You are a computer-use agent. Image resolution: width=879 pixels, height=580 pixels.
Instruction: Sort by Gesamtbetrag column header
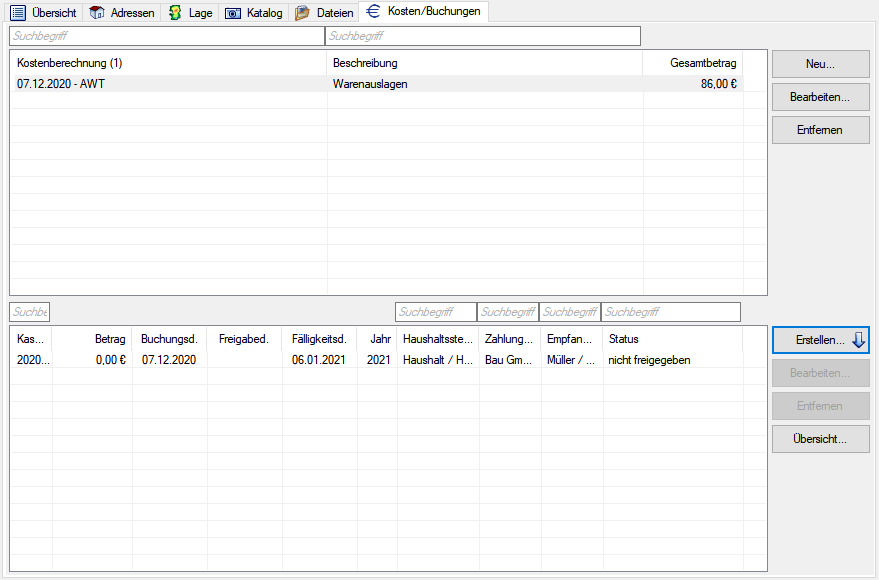pos(702,63)
